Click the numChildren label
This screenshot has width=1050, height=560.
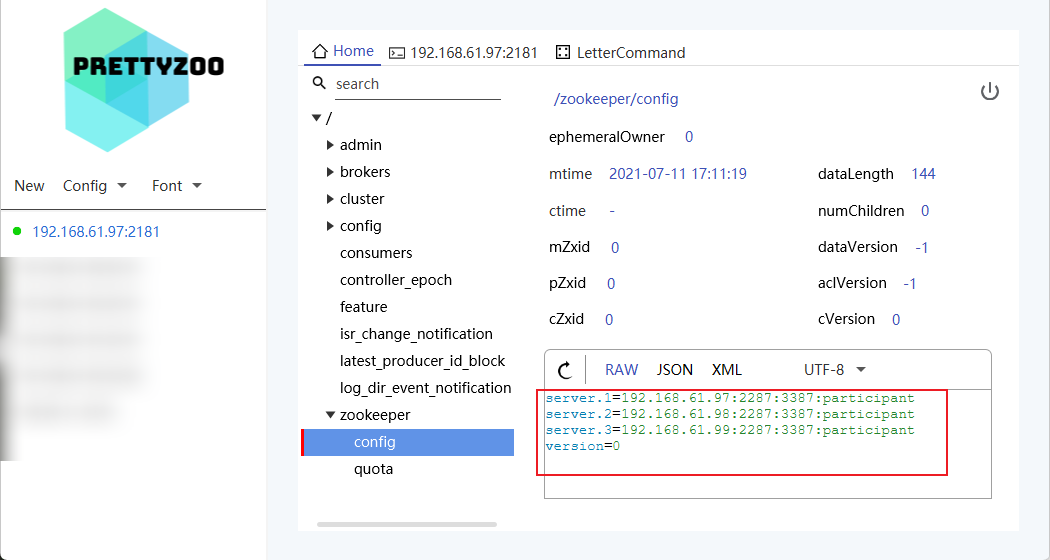(x=860, y=211)
